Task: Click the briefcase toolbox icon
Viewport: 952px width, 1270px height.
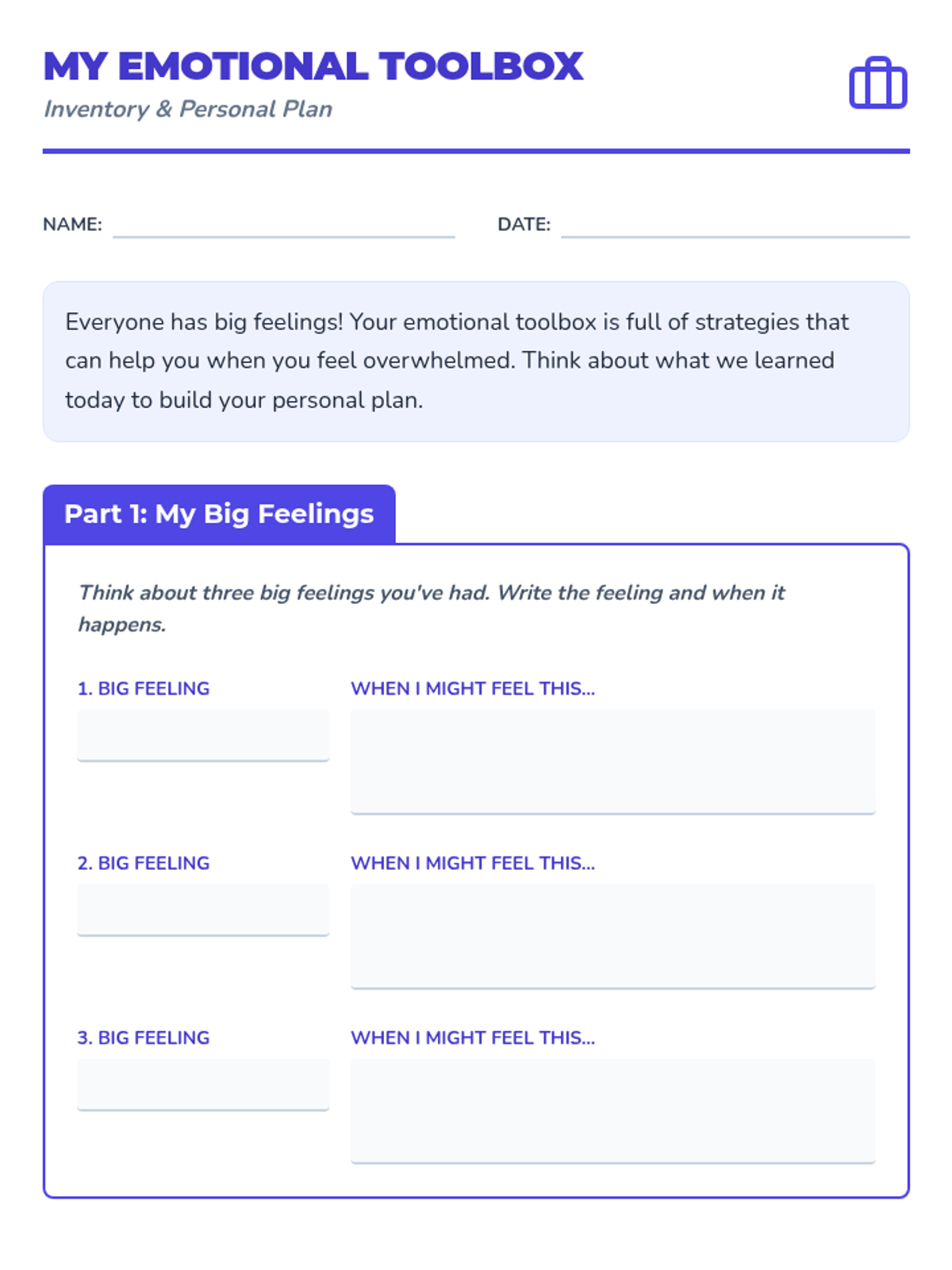Action: pos(877,83)
